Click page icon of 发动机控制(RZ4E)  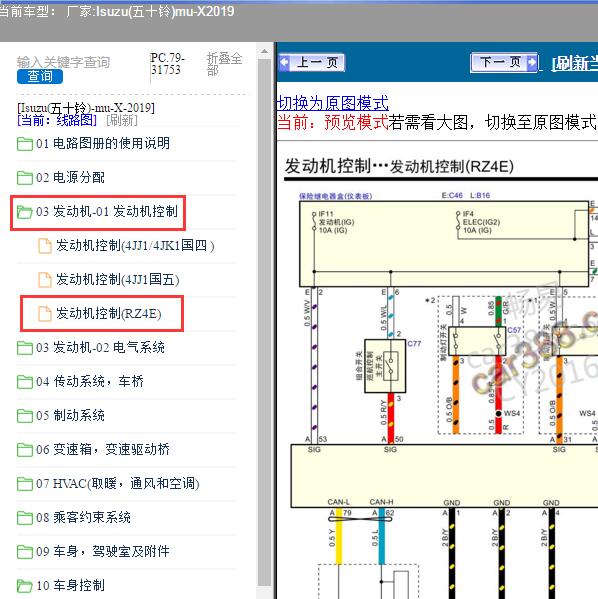(x=45, y=314)
